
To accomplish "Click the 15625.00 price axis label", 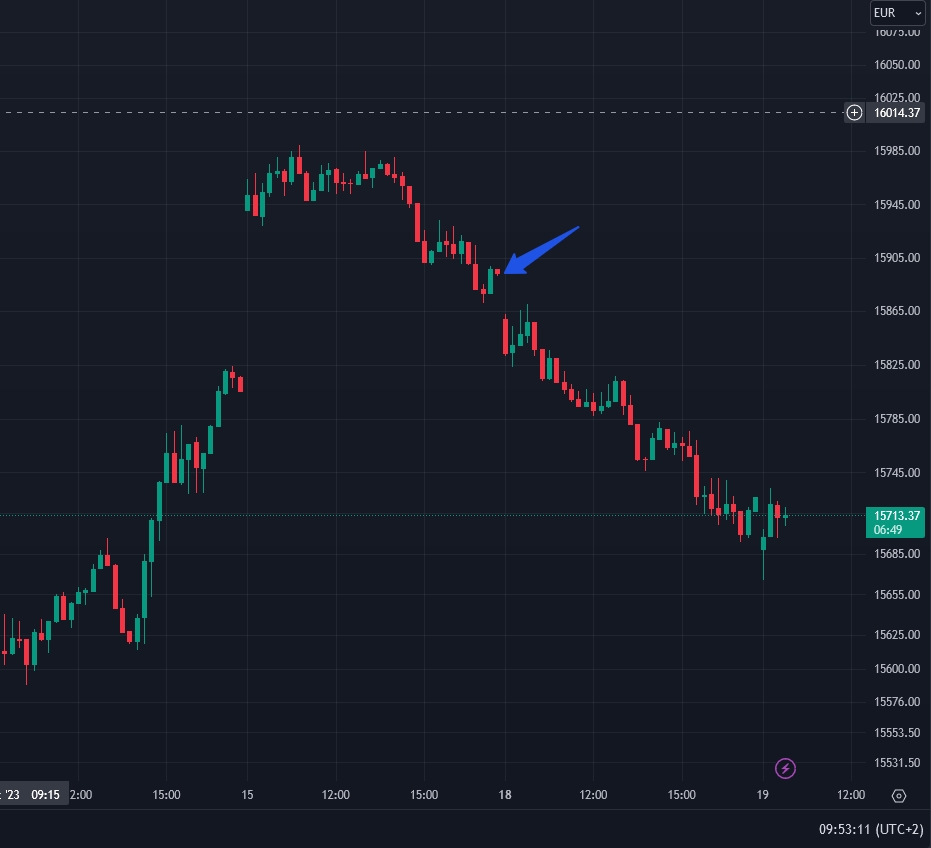I will [897, 635].
